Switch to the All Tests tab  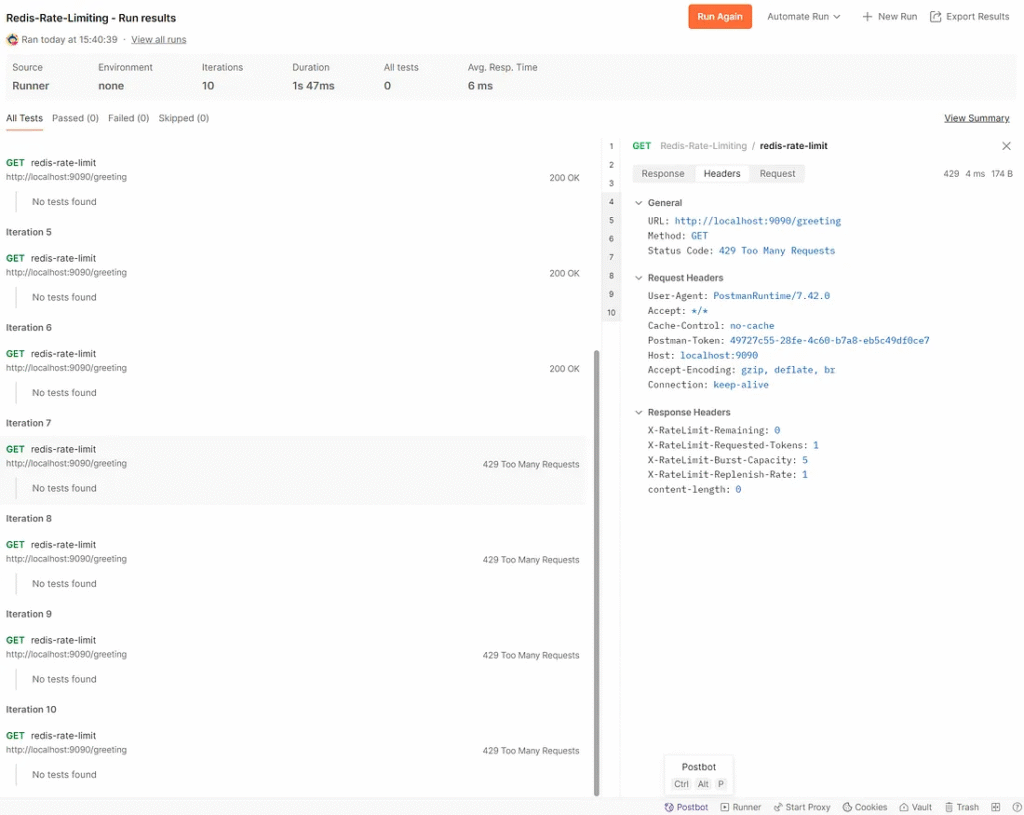click(x=24, y=118)
